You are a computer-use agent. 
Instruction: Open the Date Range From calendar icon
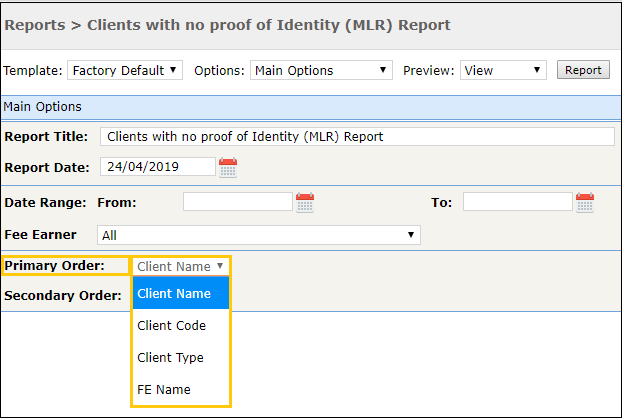[x=305, y=203]
